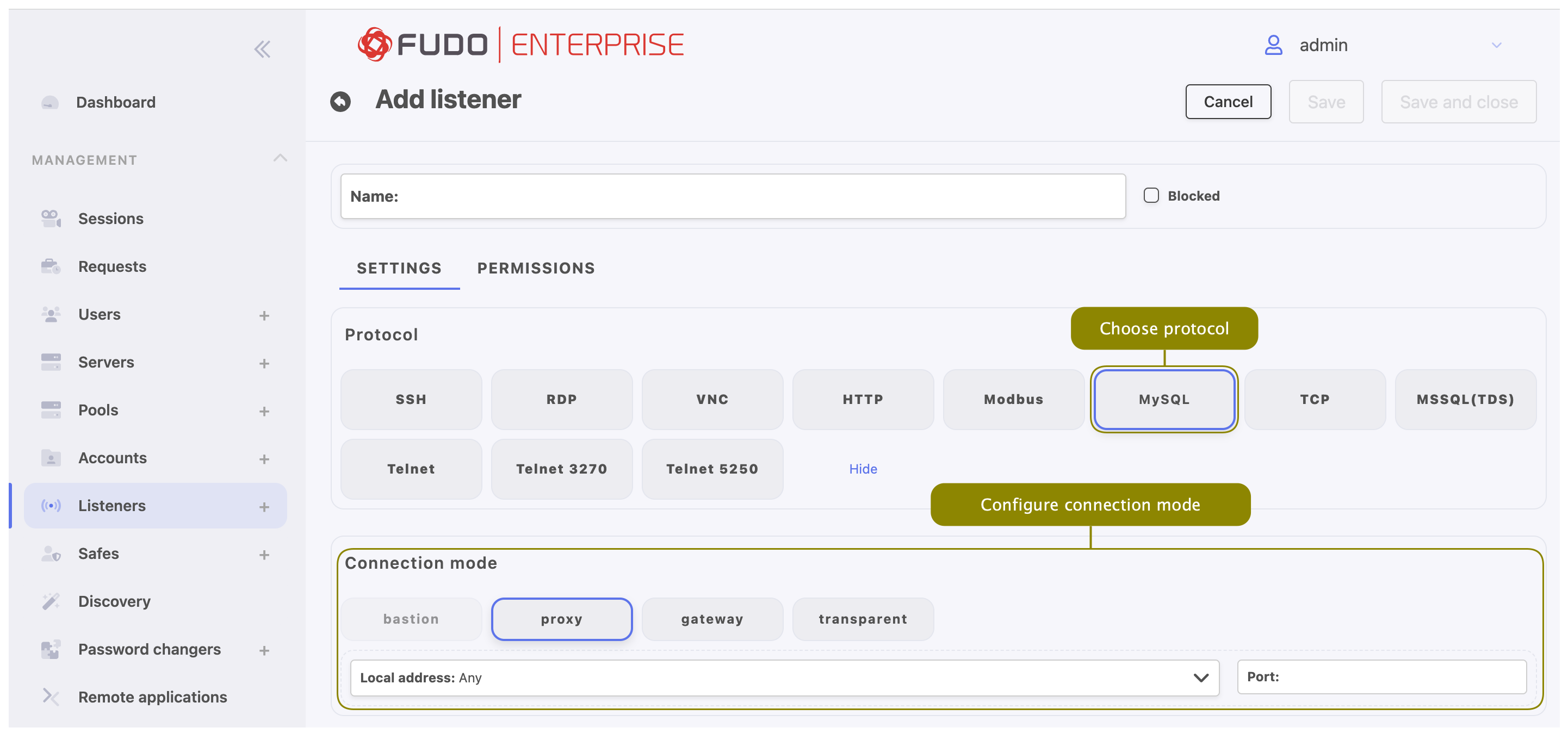Toggle the Blocked checkbox
This screenshot has height=740, width=1568.
click(1151, 195)
